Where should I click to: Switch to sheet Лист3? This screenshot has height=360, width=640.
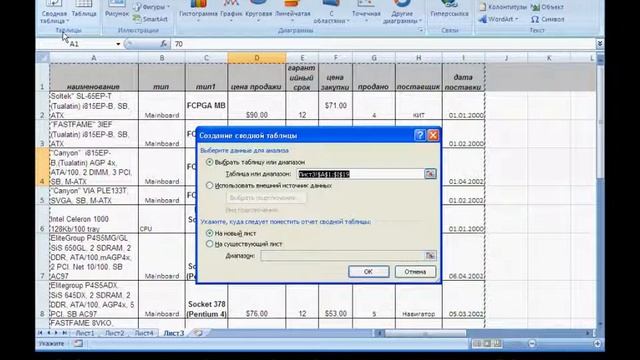(174, 333)
